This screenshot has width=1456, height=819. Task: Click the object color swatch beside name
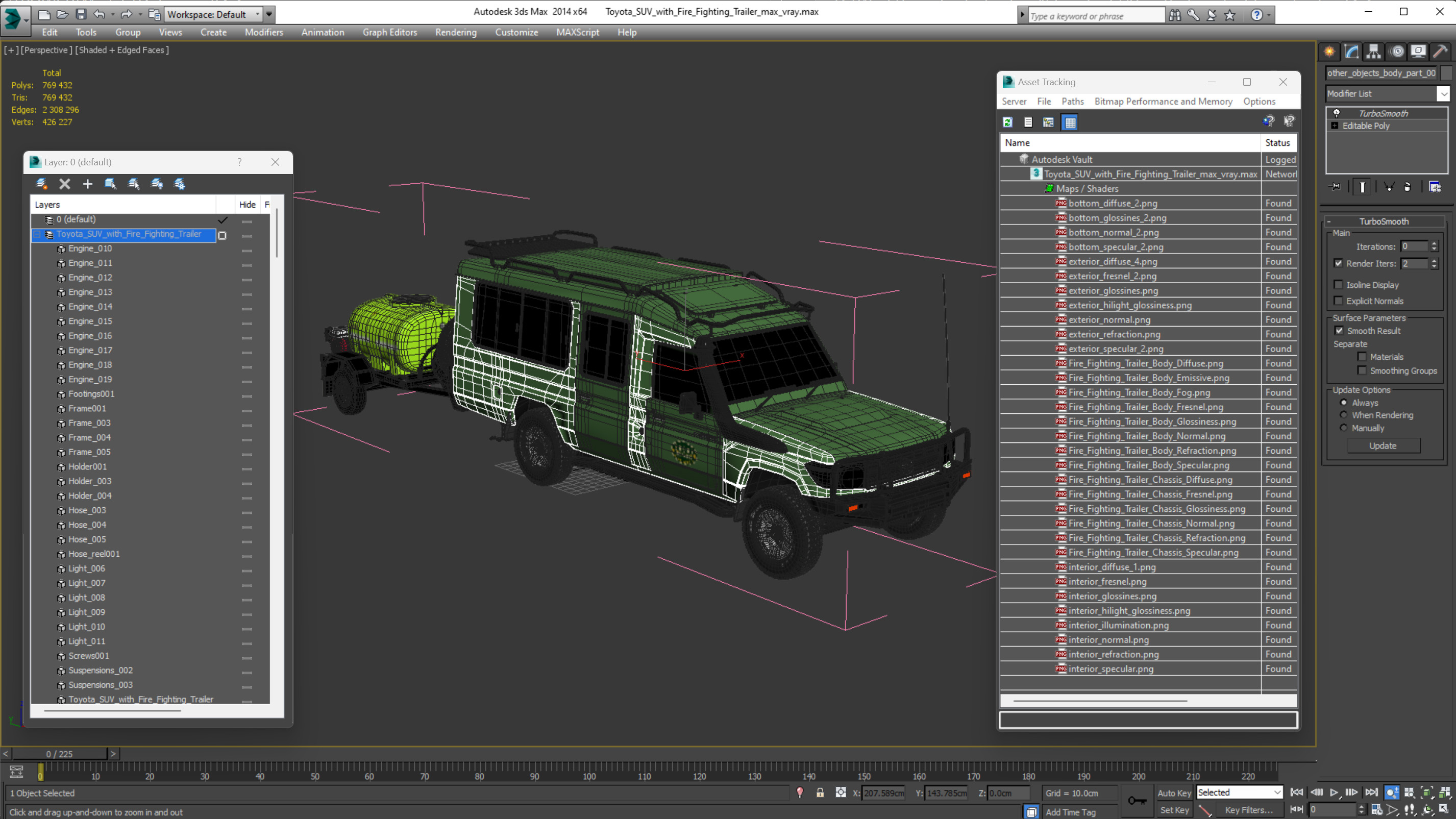click(x=1446, y=73)
